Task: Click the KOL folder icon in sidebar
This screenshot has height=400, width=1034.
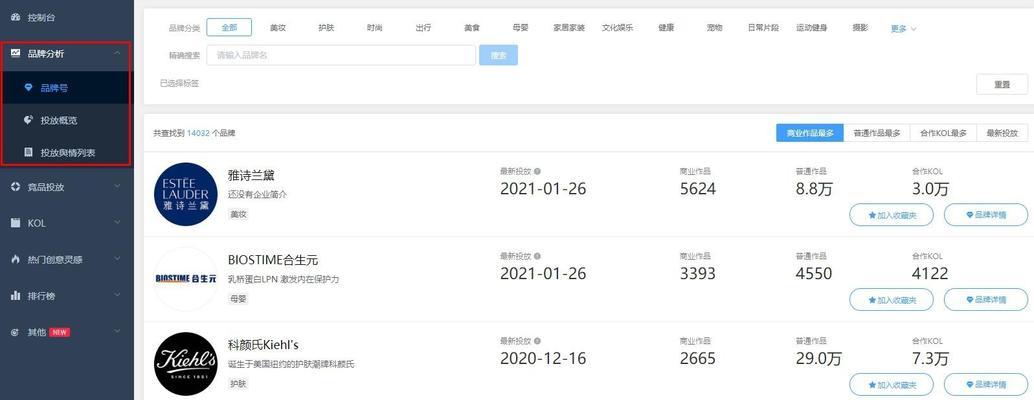Action: click(16, 223)
